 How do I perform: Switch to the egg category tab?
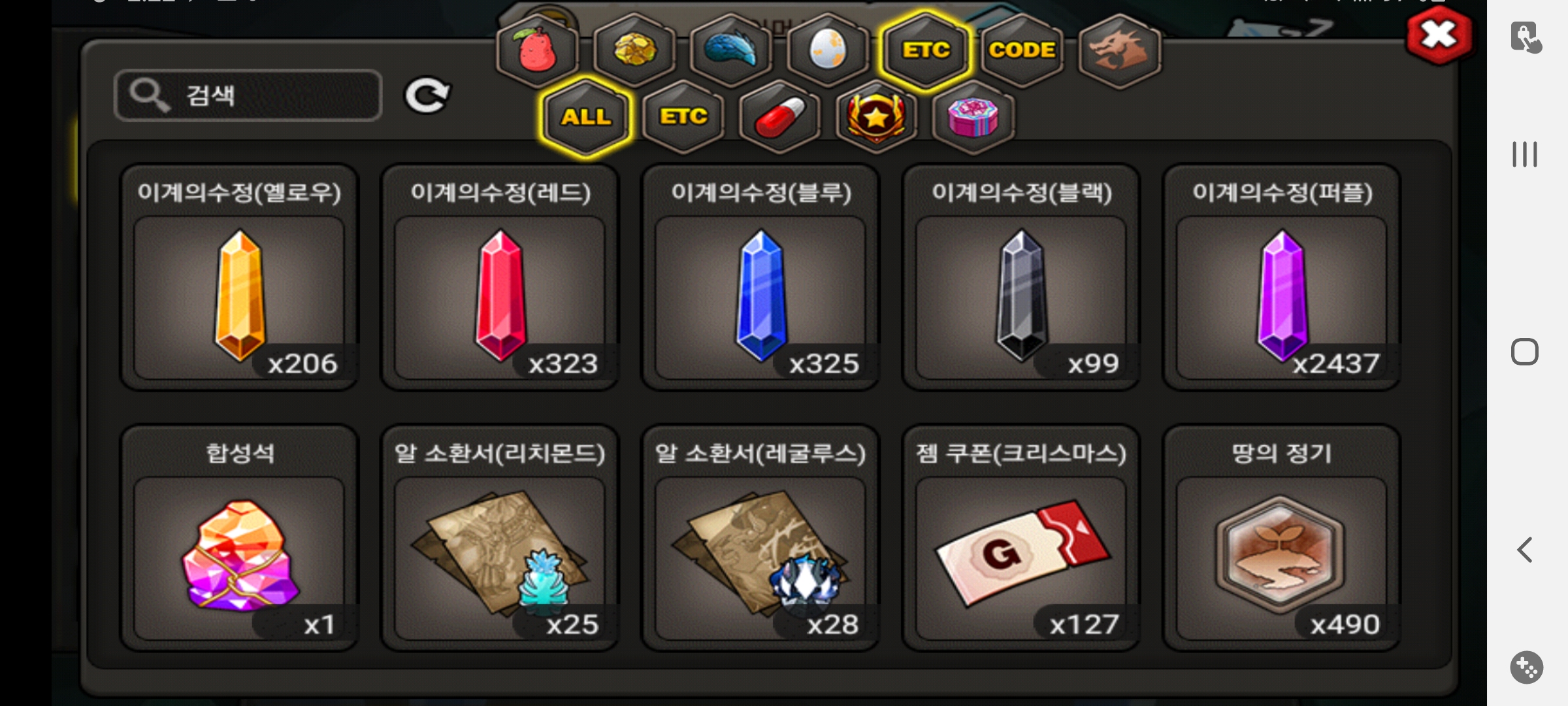[x=828, y=50]
